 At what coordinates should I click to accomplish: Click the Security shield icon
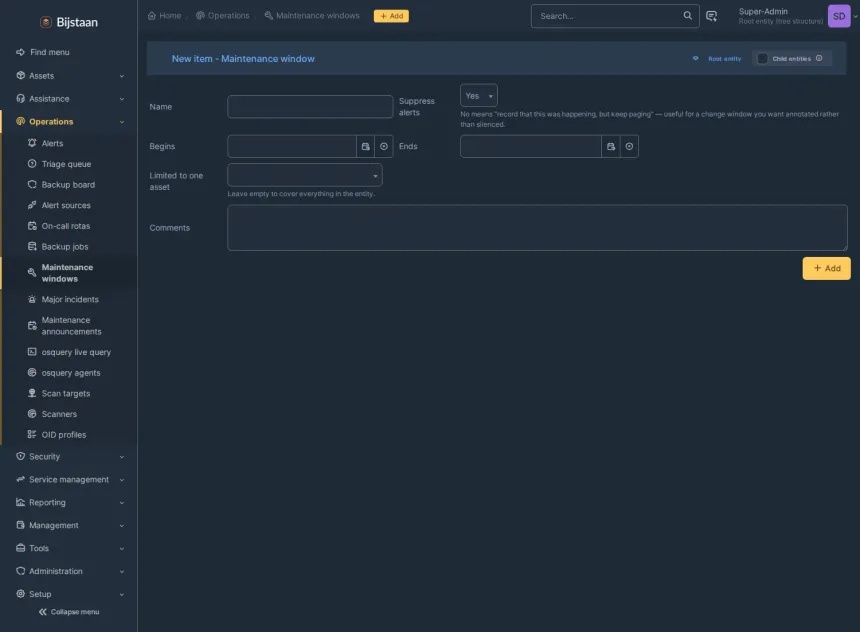point(21,456)
